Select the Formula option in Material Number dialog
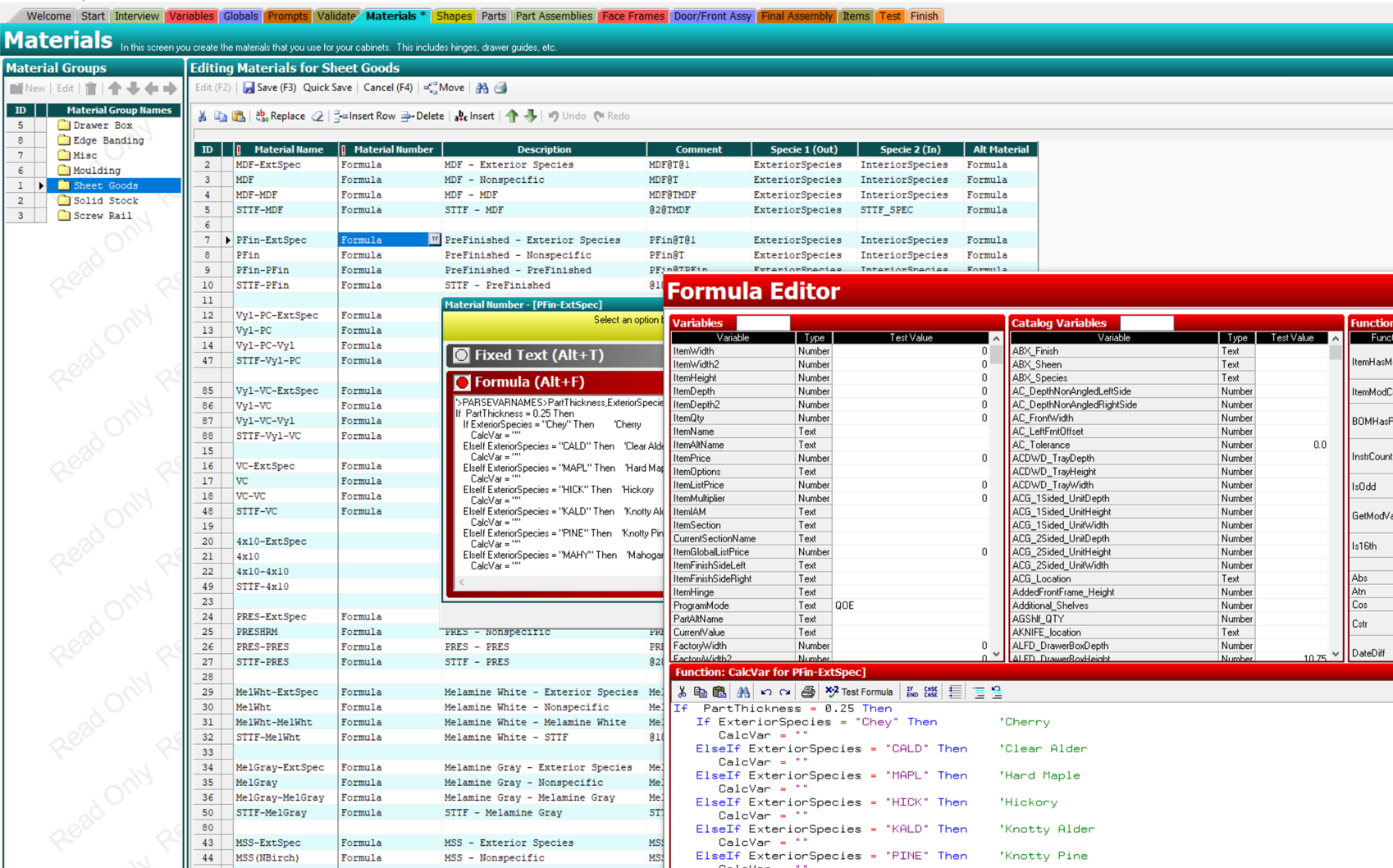 click(x=519, y=381)
